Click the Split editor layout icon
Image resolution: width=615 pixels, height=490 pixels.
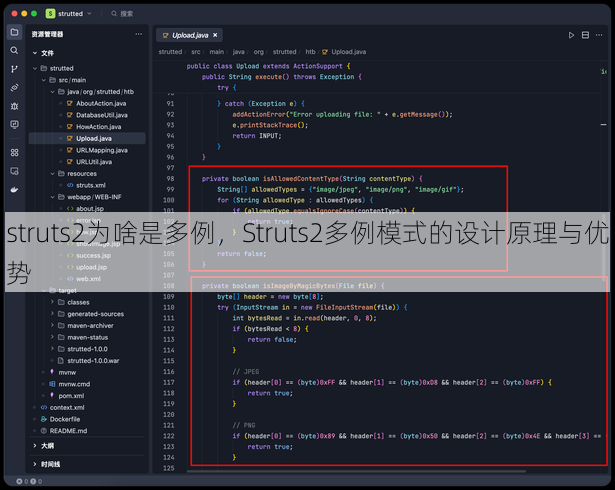click(x=585, y=35)
